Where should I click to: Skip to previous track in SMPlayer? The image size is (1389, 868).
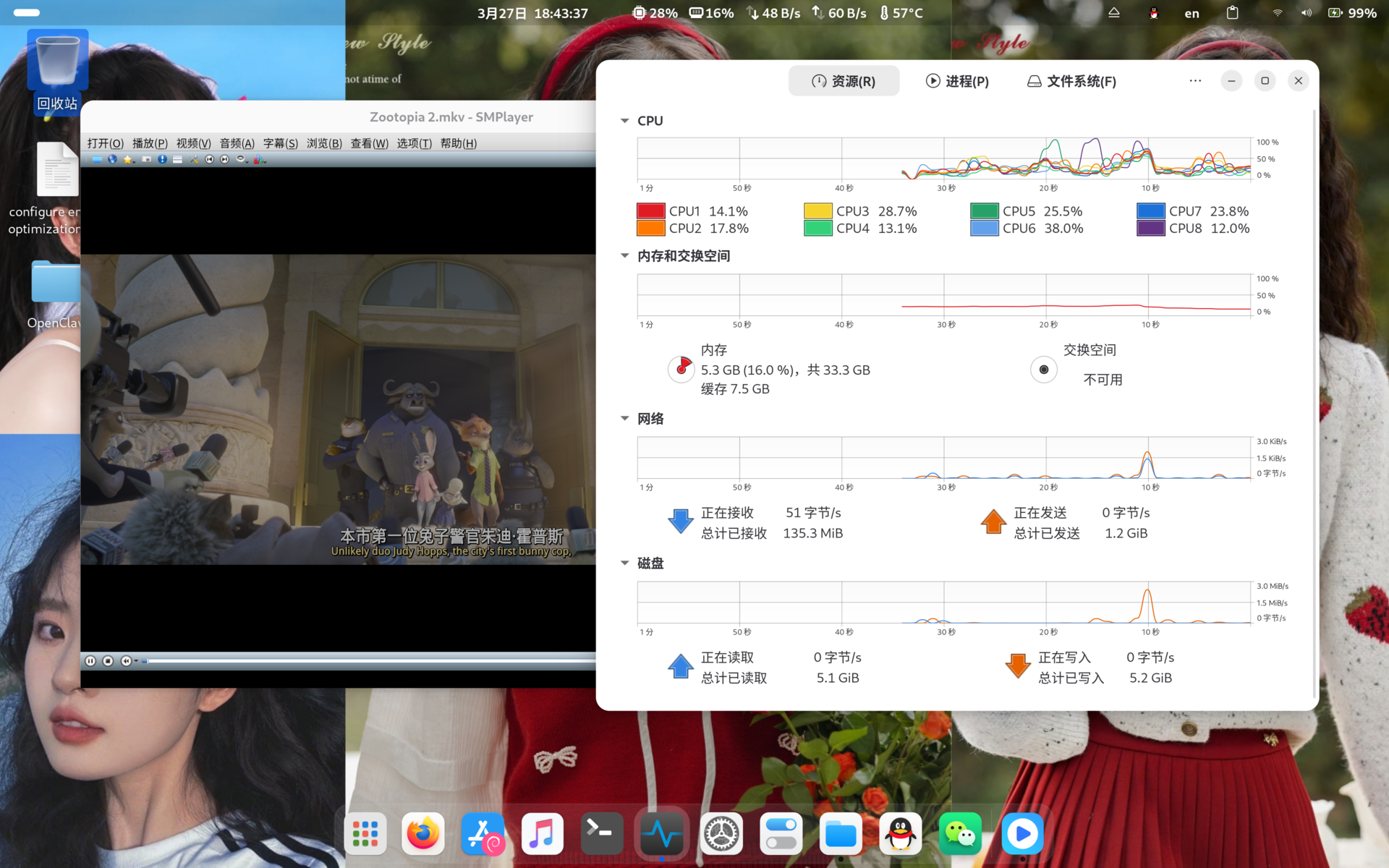[x=210, y=159]
